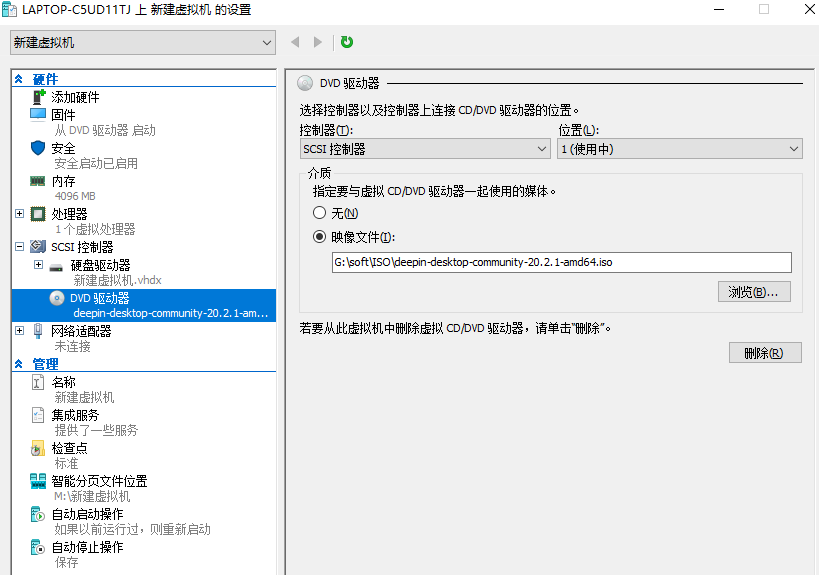Click the Automatic Stop Action (自动停止操作) icon

[x=38, y=547]
